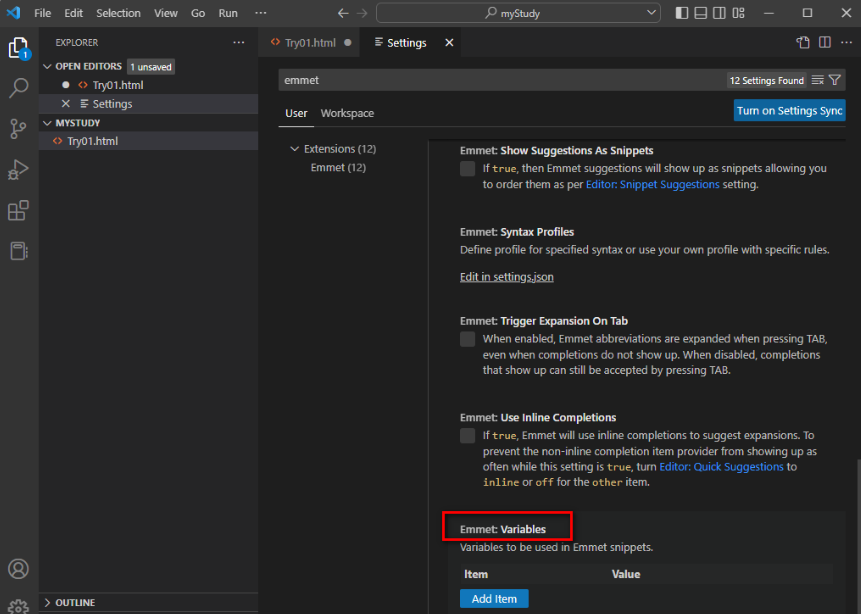Screen dimensions: 861x614
Task: Click the settings editor vertical scrollbar
Action: pos(858,535)
